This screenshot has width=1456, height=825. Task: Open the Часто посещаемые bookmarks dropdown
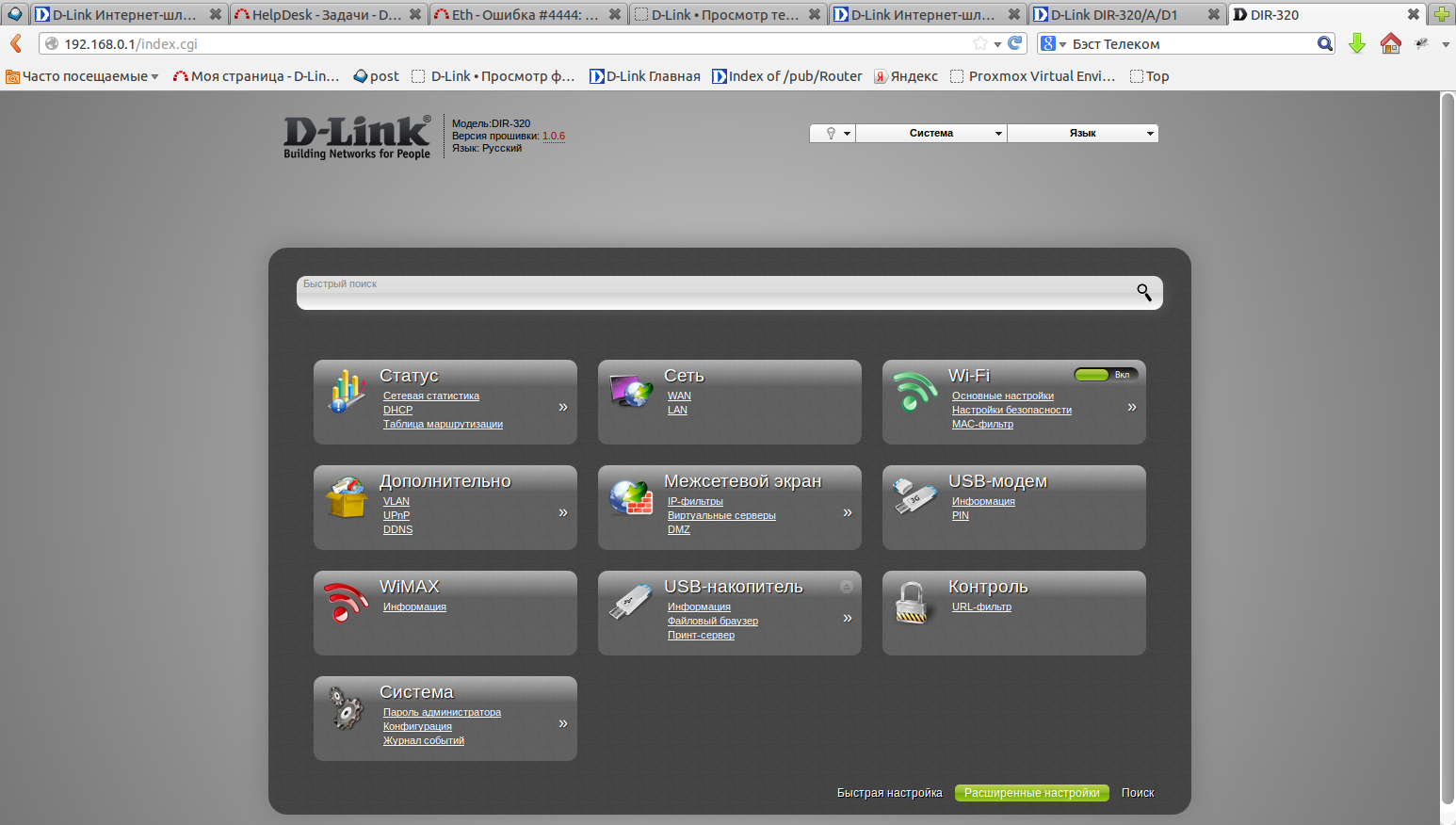click(x=82, y=76)
